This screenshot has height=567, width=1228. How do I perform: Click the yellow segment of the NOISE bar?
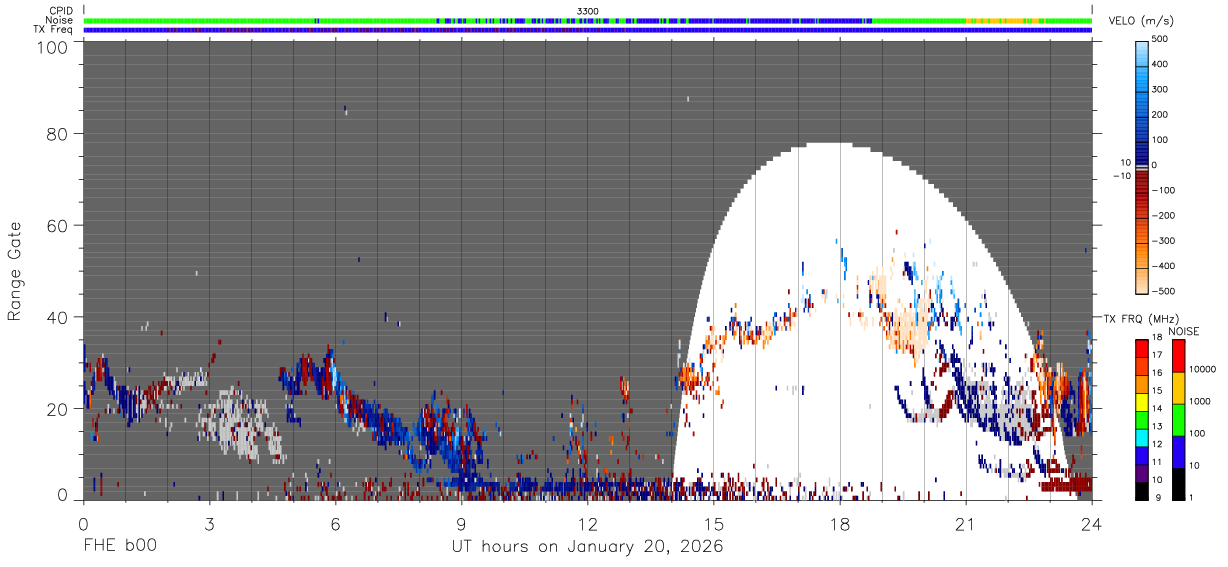coord(1180,387)
